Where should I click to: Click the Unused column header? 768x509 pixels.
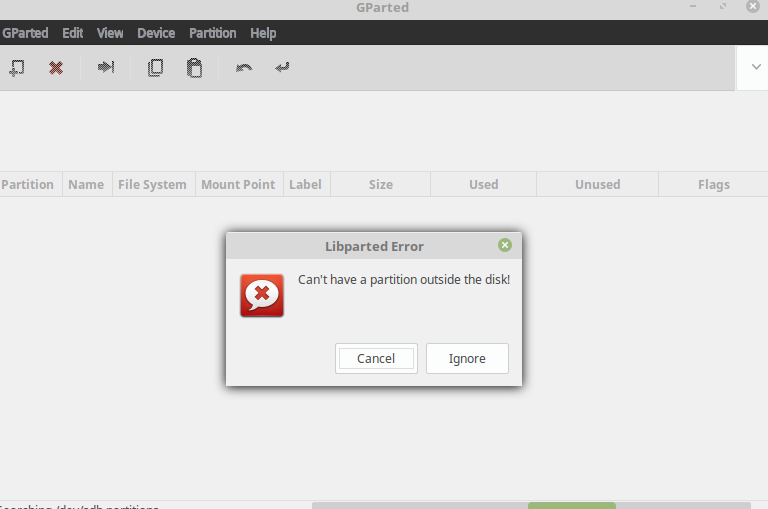[x=598, y=184]
